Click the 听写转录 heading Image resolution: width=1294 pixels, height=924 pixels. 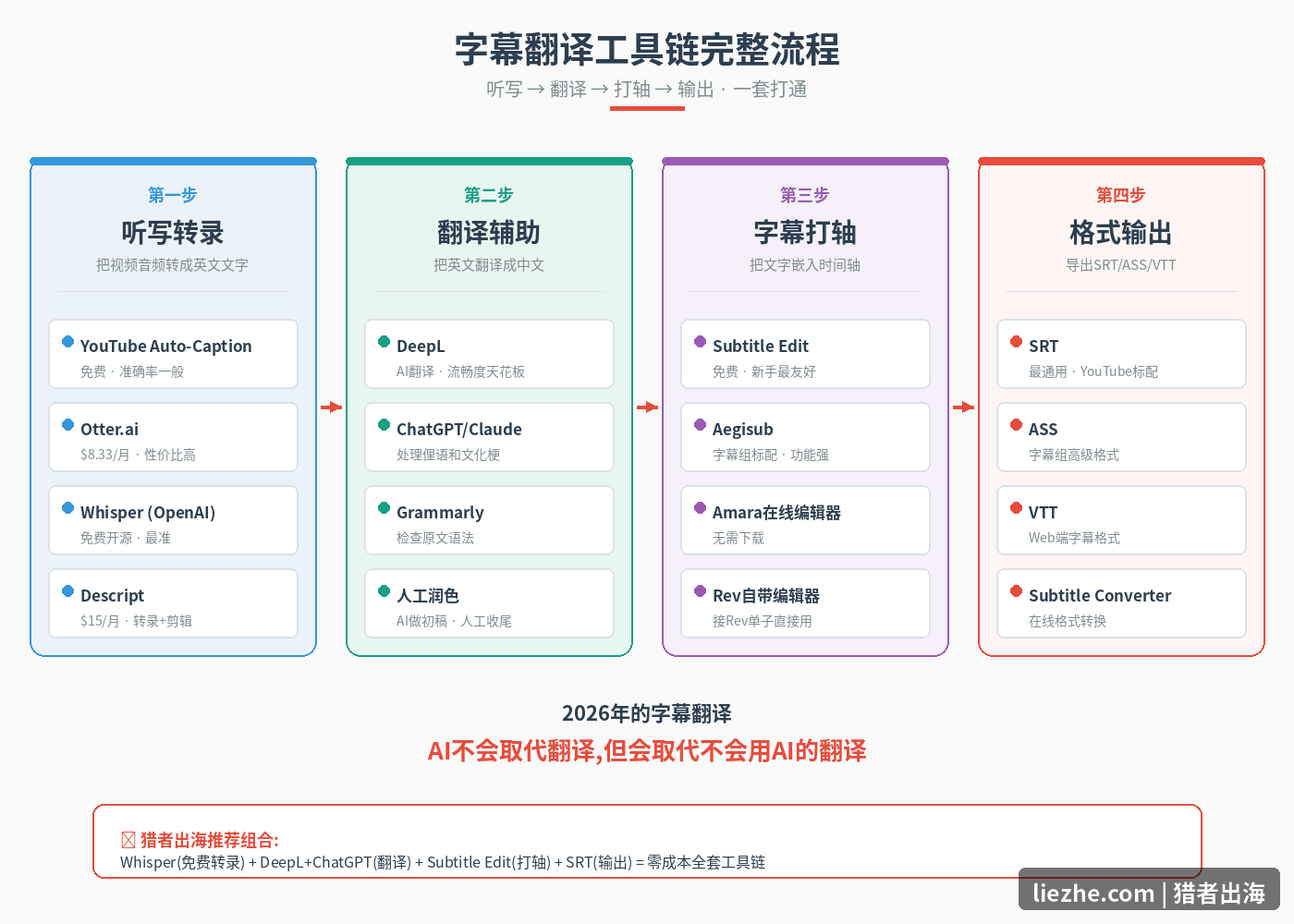pos(173,232)
